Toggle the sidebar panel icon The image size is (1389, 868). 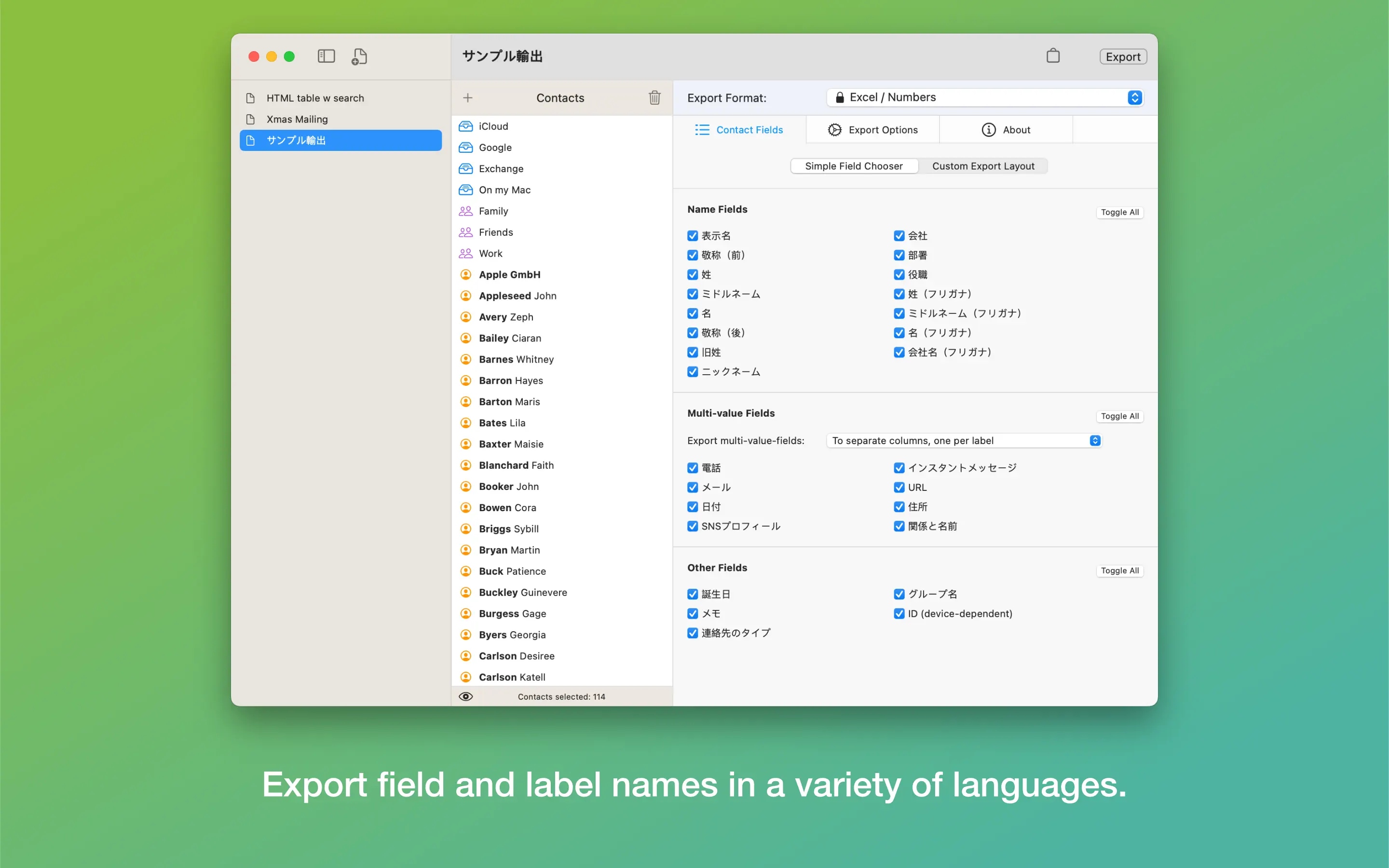pos(326,55)
